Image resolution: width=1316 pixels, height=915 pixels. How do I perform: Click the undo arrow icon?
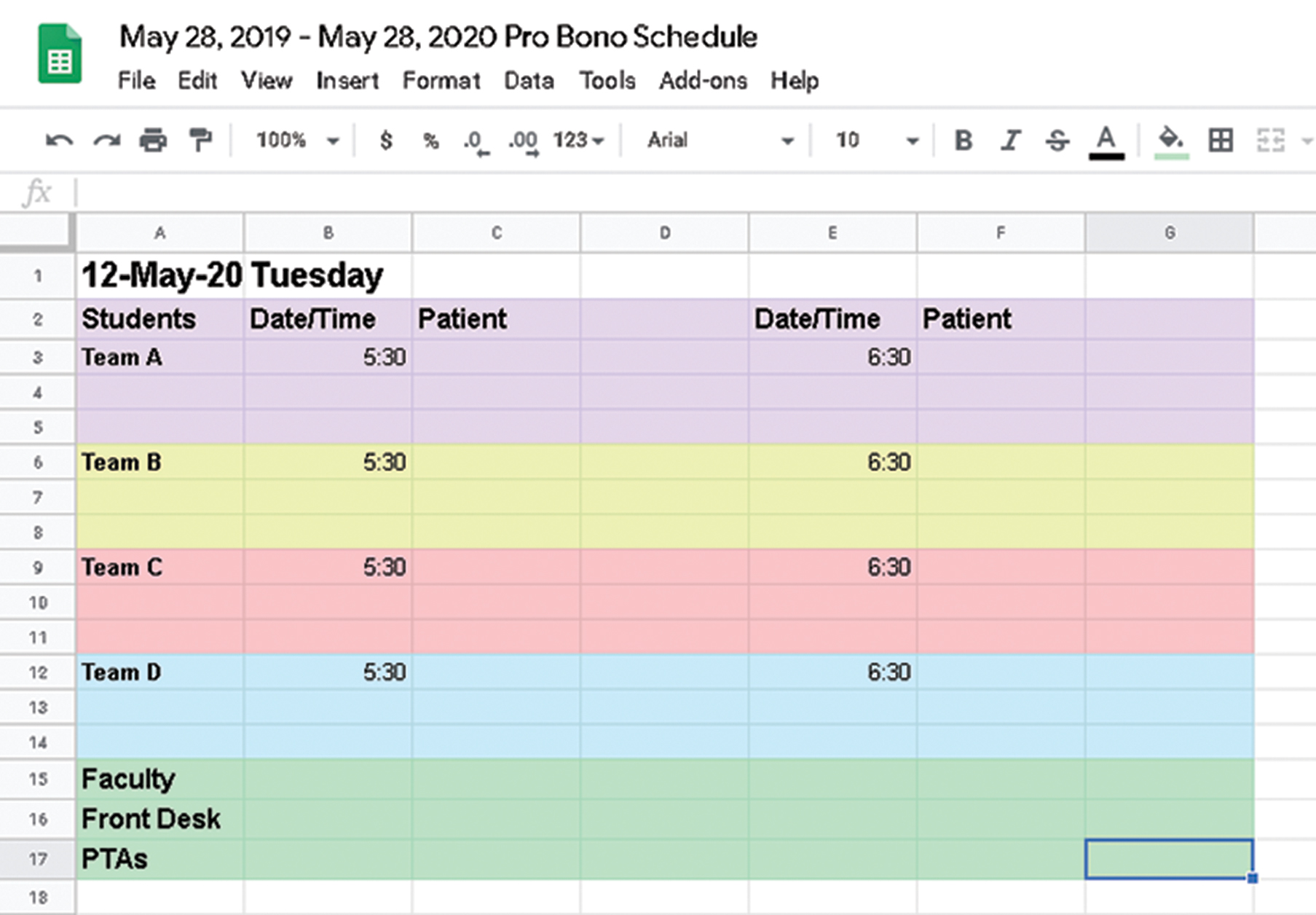pos(59,140)
